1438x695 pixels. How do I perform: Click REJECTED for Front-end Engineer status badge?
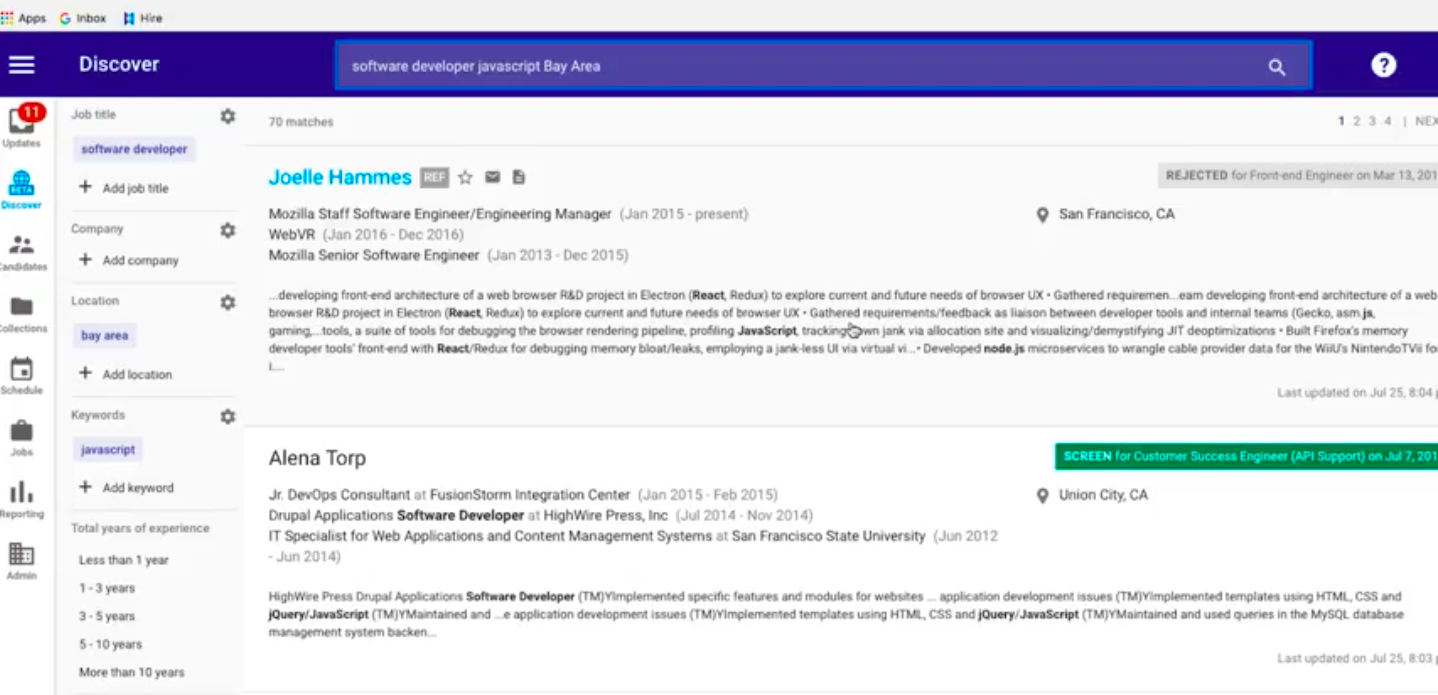pos(1298,176)
